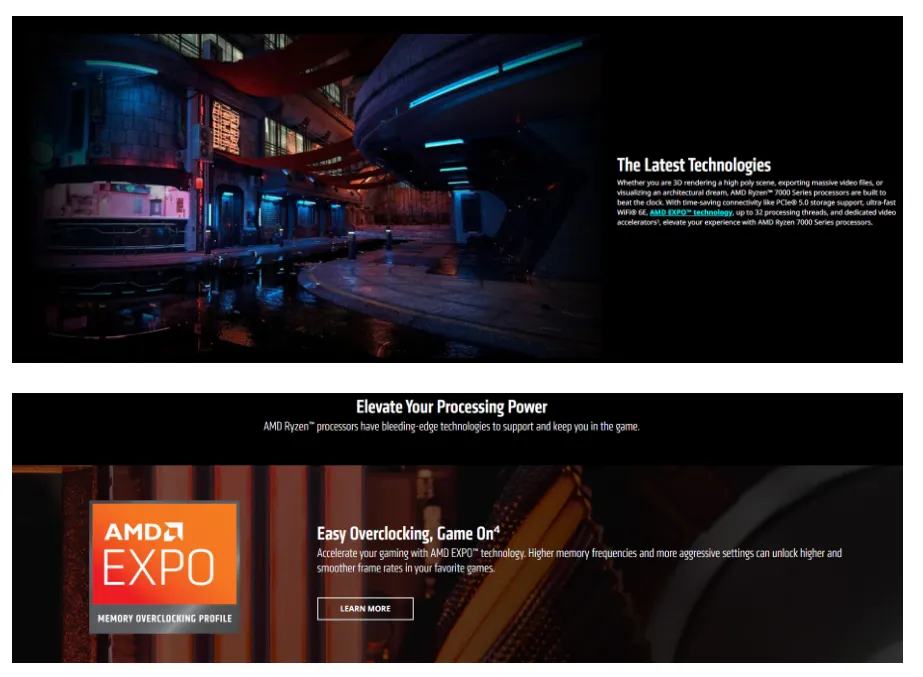The width and height of the screenshot is (923, 677).
Task: Click the LEARN MORE button
Action: click(365, 608)
